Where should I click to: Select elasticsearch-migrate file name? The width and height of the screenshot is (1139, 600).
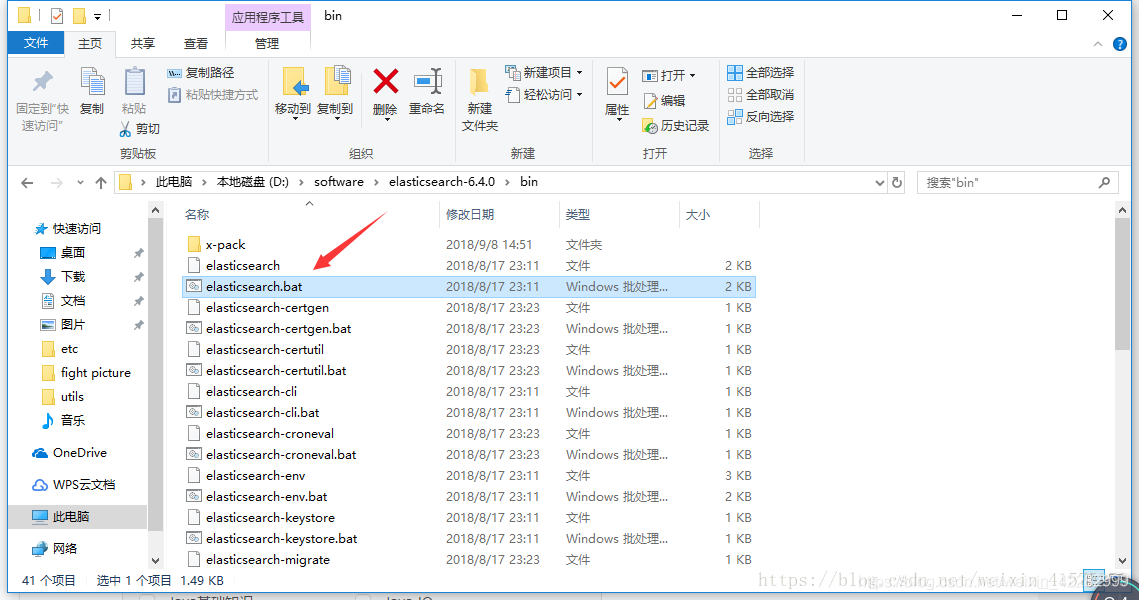coord(267,560)
